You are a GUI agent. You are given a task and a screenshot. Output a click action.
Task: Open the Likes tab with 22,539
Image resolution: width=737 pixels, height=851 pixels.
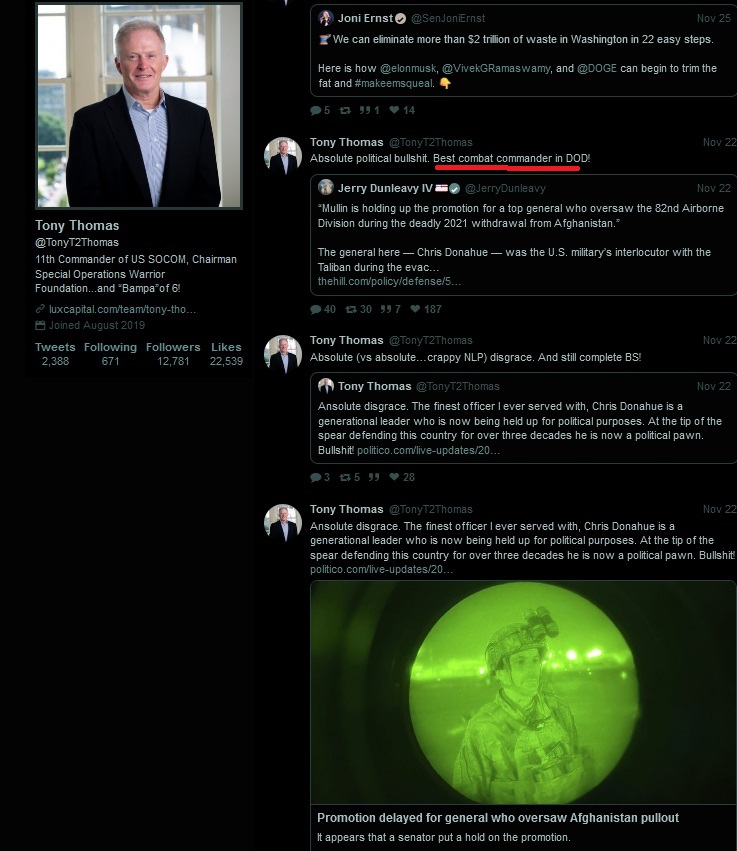(226, 354)
